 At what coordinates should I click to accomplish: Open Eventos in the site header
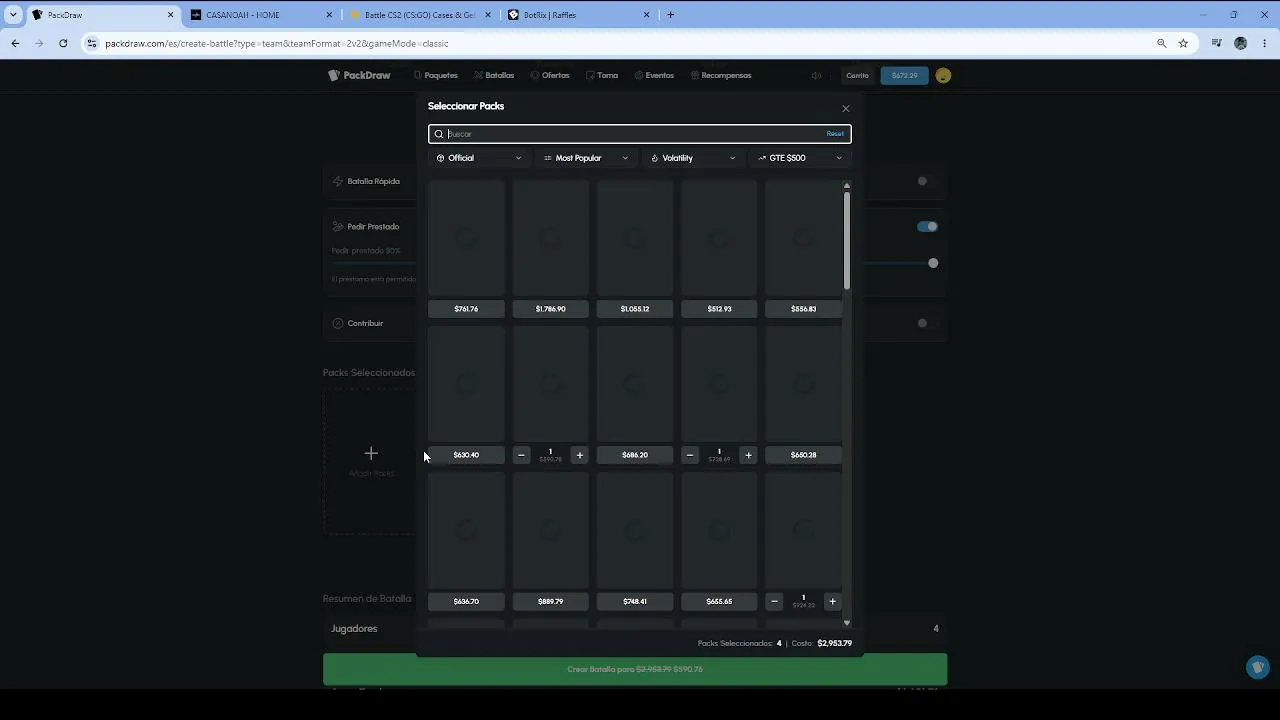tap(654, 75)
